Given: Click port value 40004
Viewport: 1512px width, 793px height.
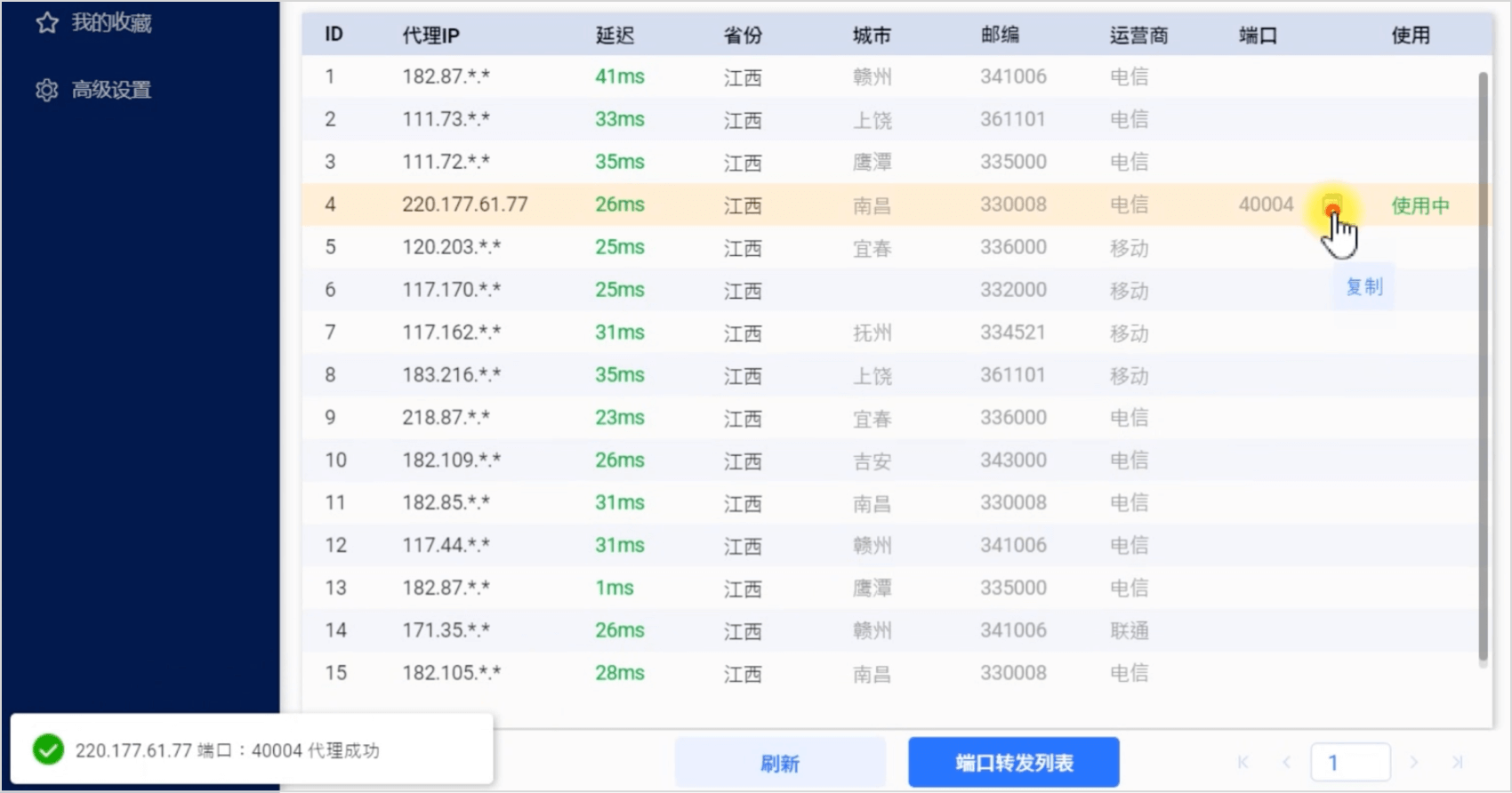Looking at the screenshot, I should point(1266,204).
